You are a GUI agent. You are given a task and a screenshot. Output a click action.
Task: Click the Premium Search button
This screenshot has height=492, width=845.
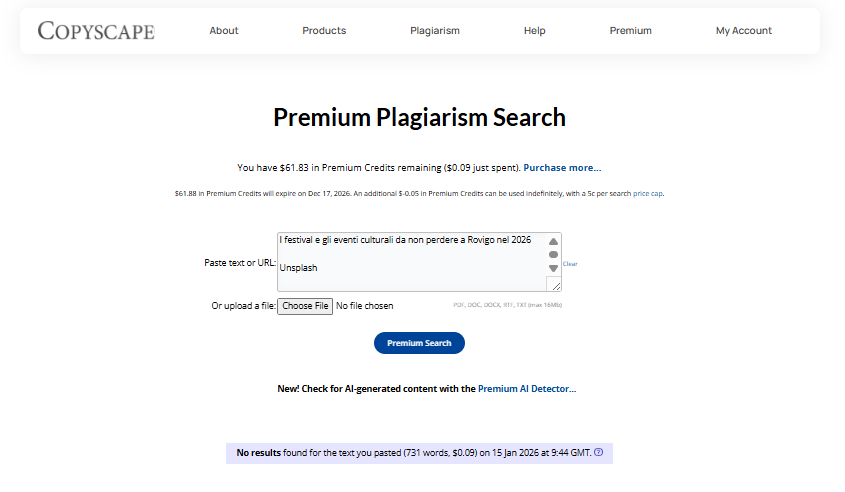[419, 343]
